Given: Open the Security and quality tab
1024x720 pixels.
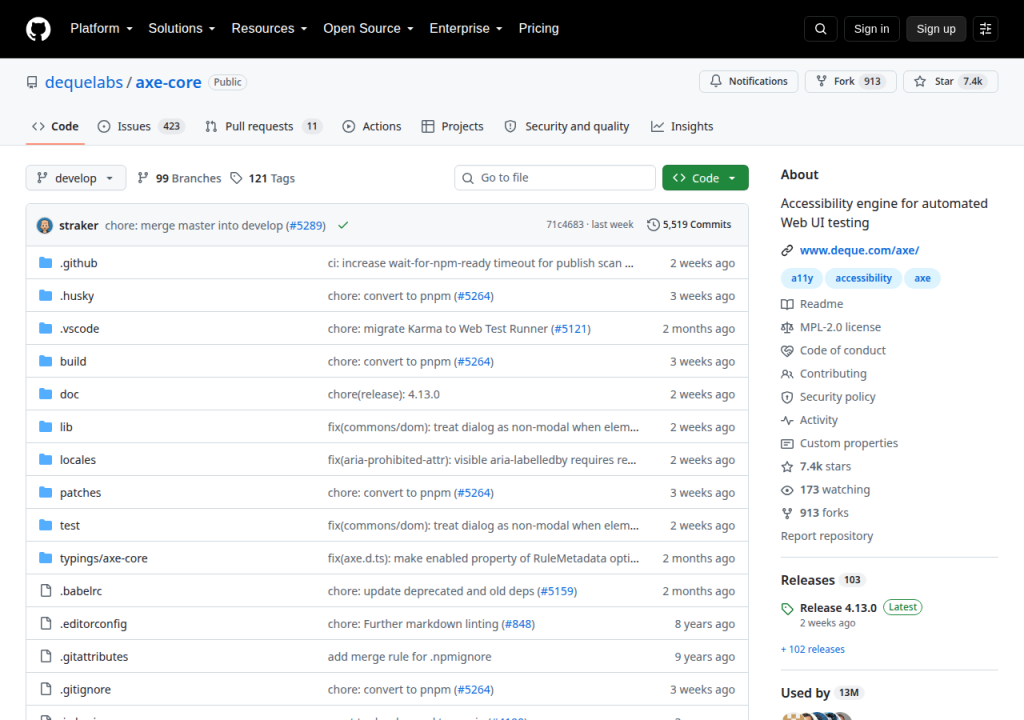Looking at the screenshot, I should (567, 127).
